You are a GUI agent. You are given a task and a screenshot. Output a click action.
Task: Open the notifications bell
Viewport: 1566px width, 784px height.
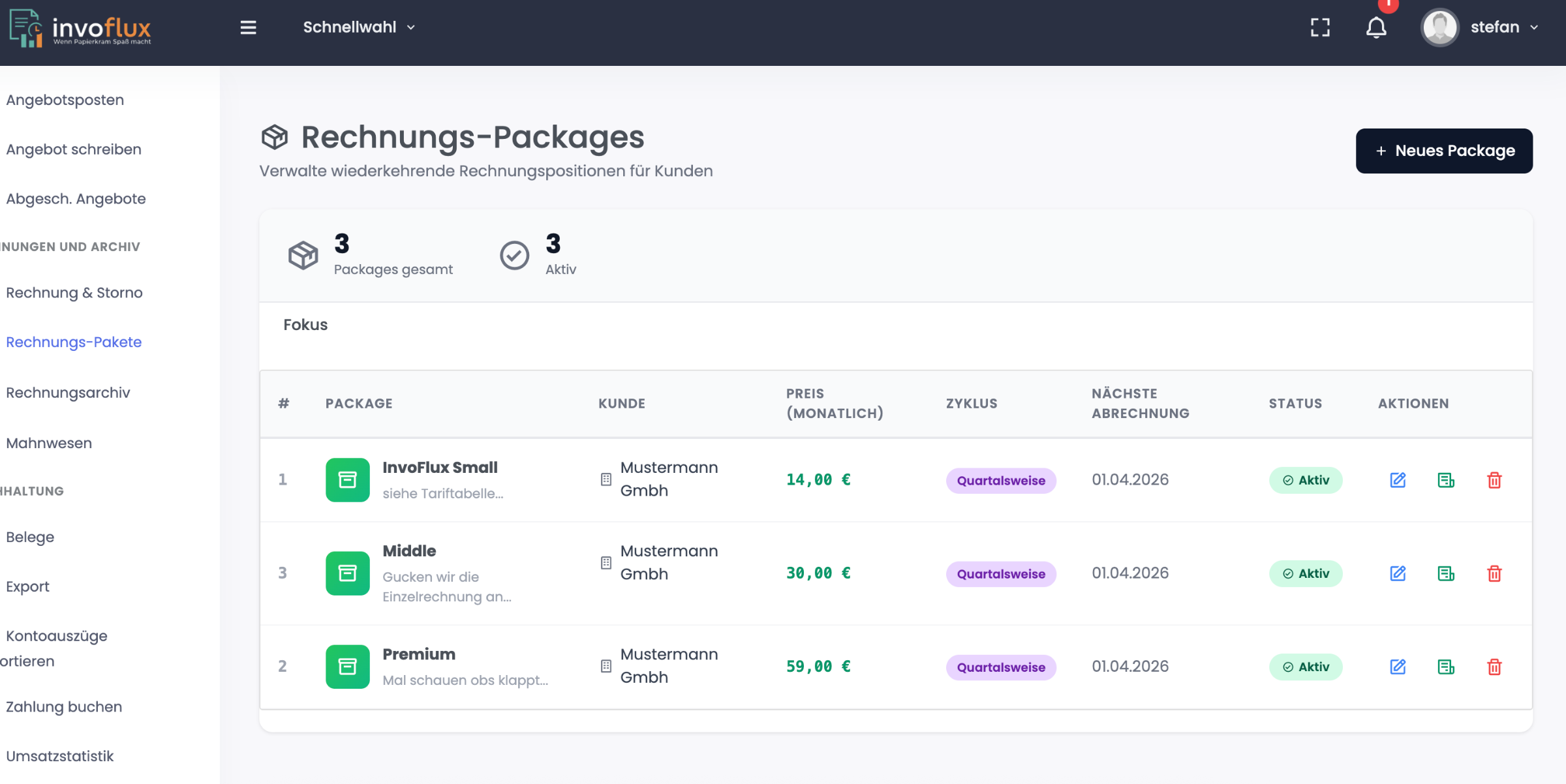(x=1376, y=27)
